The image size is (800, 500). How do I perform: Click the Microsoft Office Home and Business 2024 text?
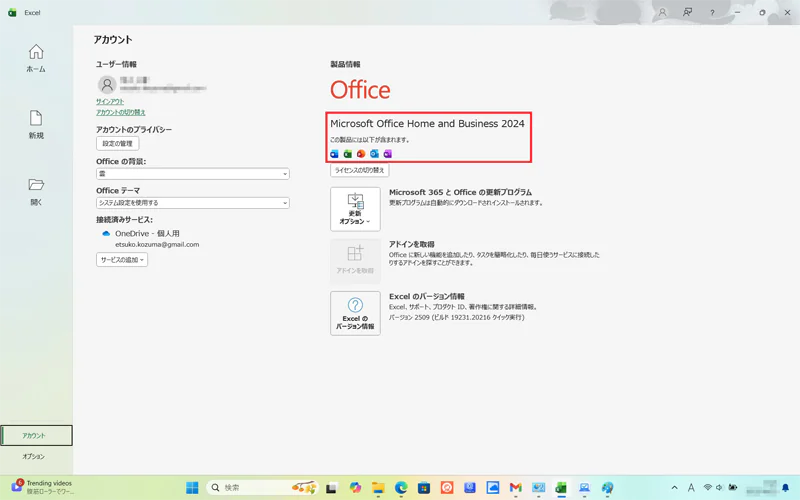coord(427,123)
